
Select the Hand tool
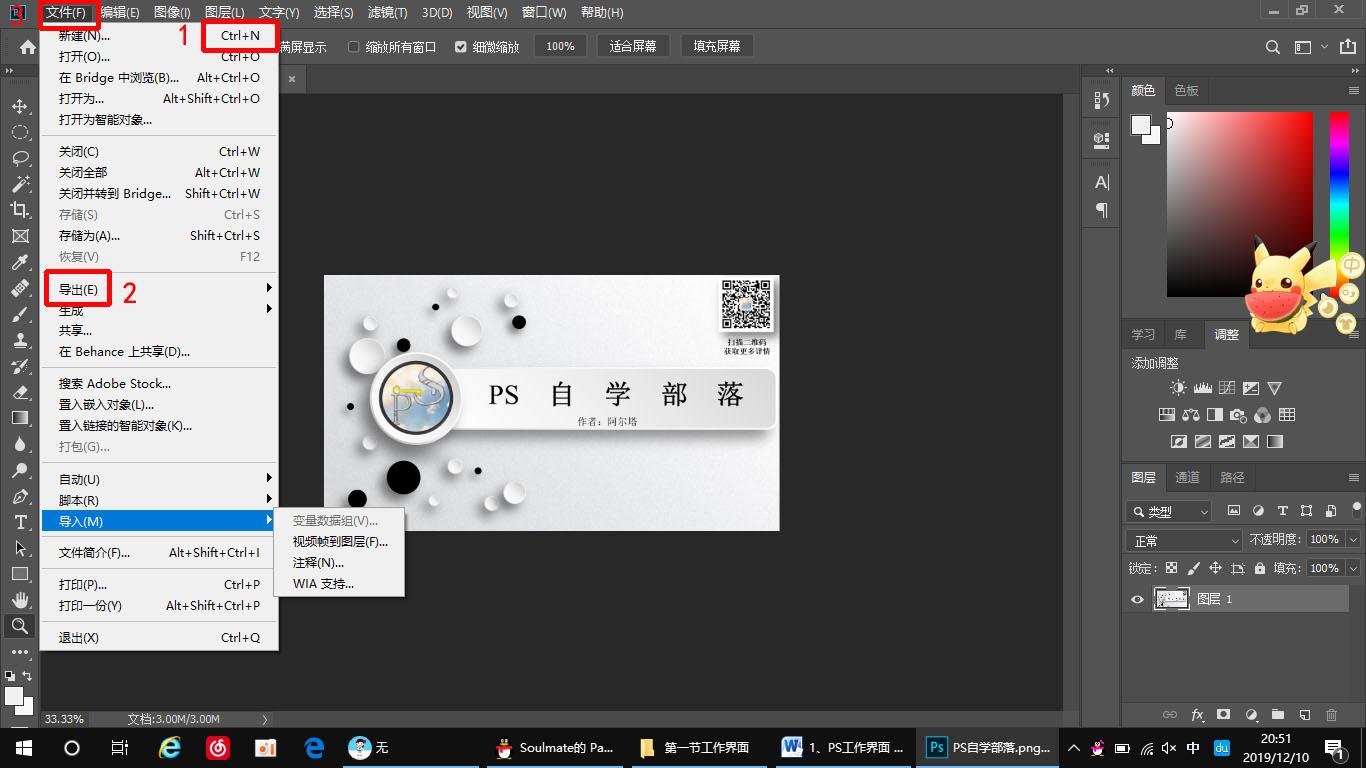[19, 600]
